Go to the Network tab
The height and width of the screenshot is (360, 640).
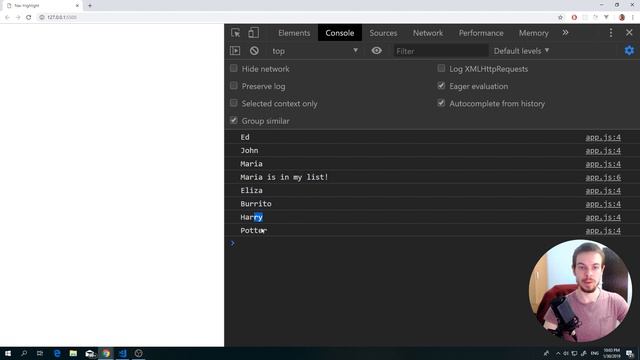pyautogui.click(x=428, y=33)
